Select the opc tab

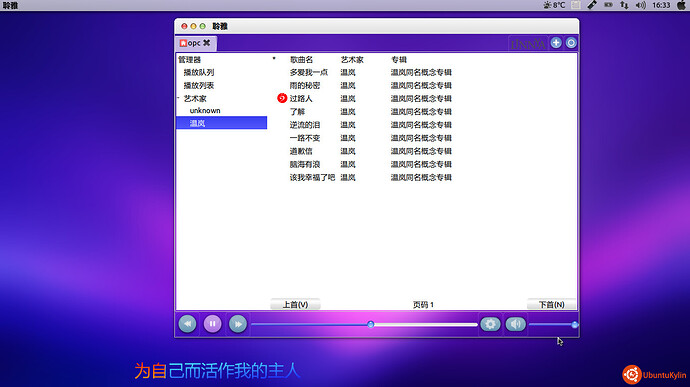click(196, 43)
